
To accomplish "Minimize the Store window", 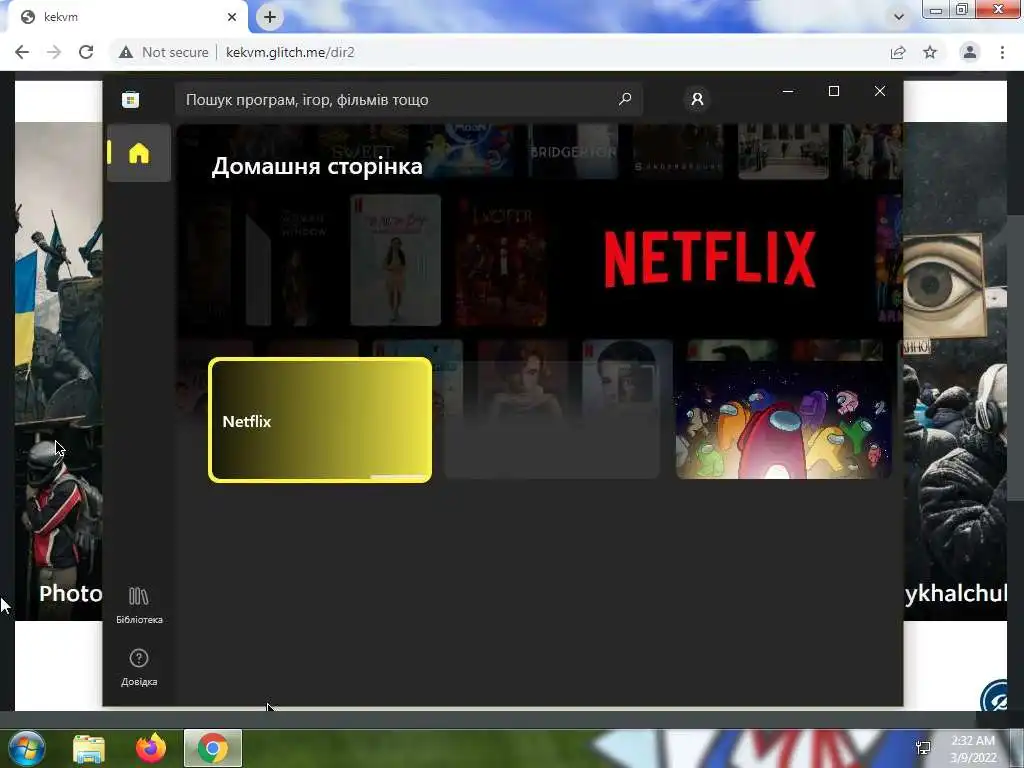I will [788, 91].
